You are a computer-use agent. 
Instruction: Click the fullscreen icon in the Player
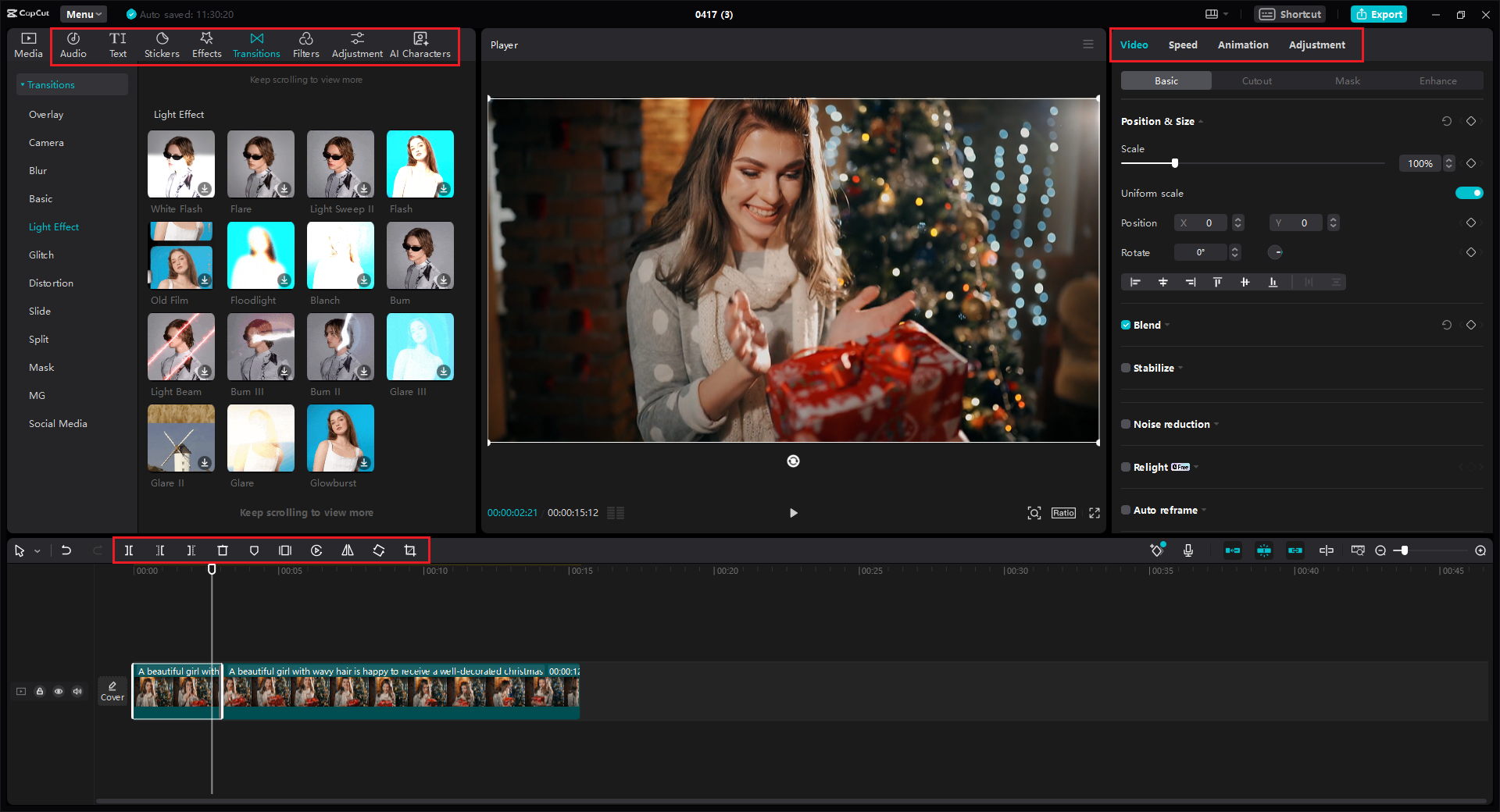point(1094,513)
